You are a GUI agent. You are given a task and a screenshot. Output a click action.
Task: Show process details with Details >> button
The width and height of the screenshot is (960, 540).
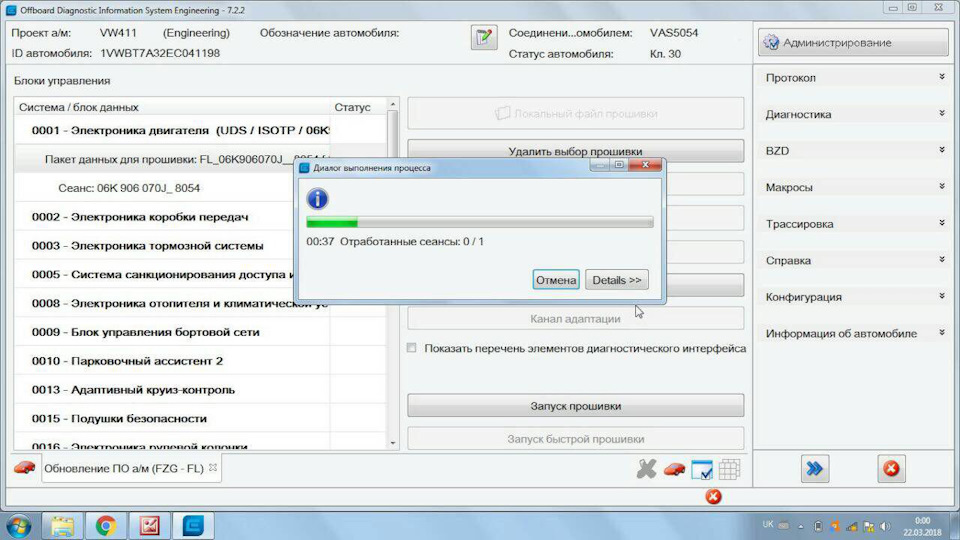coord(617,280)
